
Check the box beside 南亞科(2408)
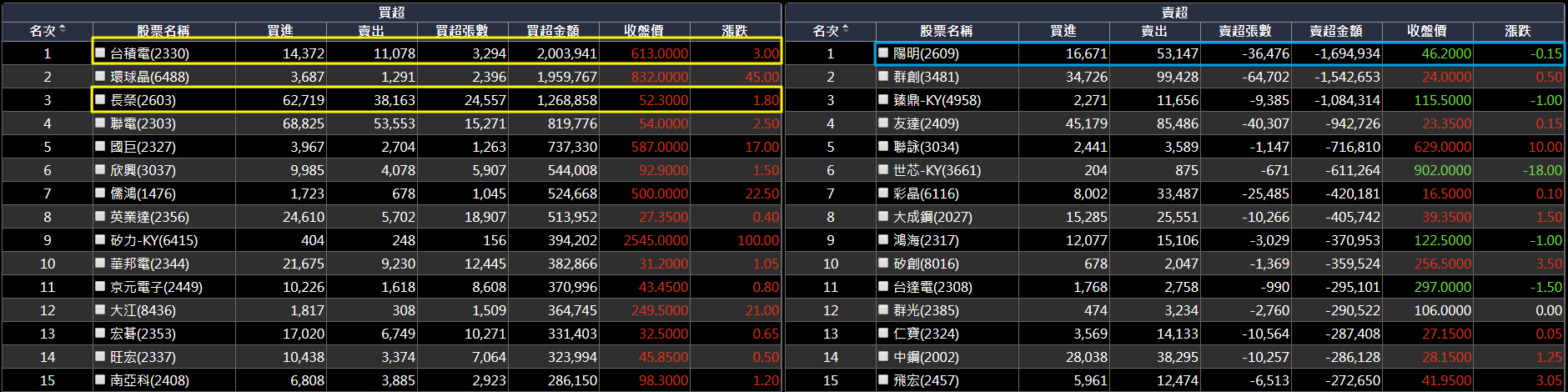point(100,379)
